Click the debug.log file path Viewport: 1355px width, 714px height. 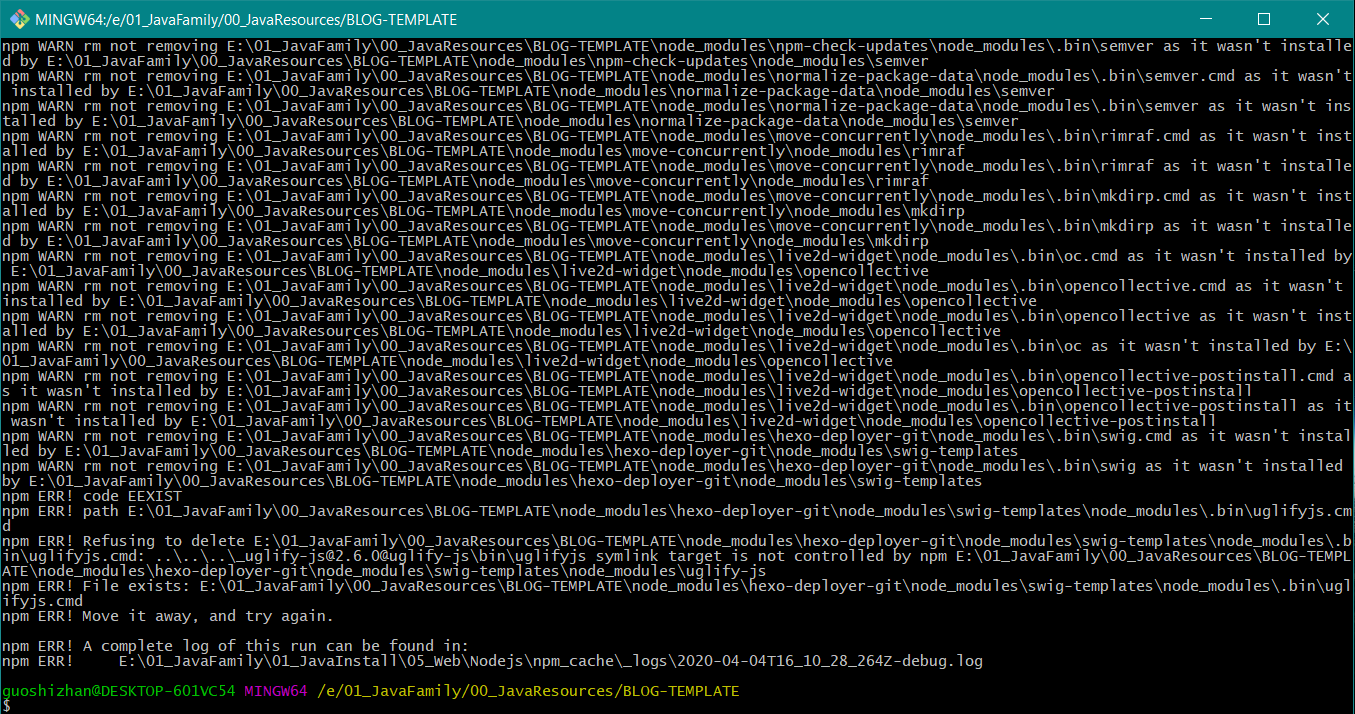[x=550, y=661]
